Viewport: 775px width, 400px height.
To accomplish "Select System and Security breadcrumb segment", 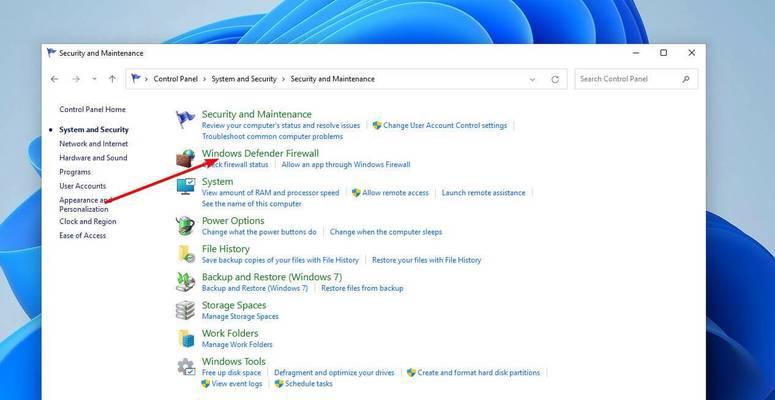I will pos(244,79).
